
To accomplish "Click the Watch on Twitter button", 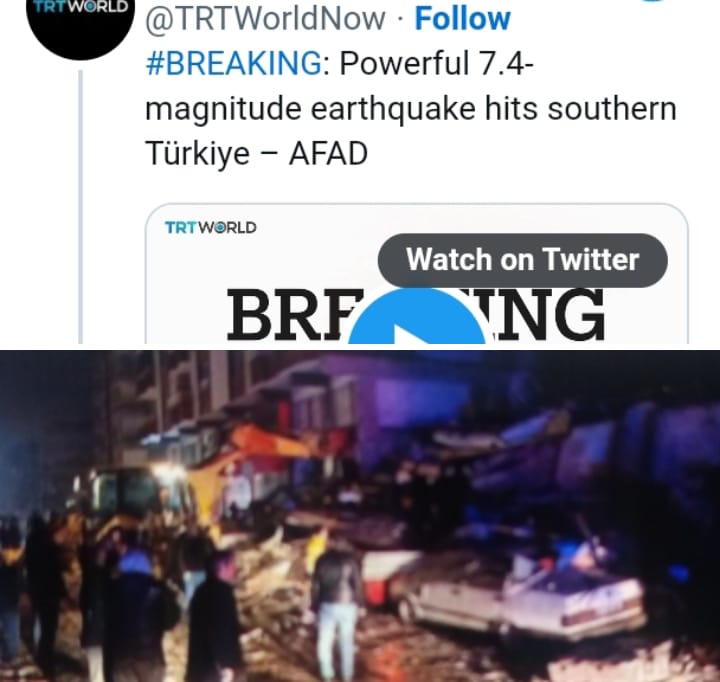I will pyautogui.click(x=523, y=260).
